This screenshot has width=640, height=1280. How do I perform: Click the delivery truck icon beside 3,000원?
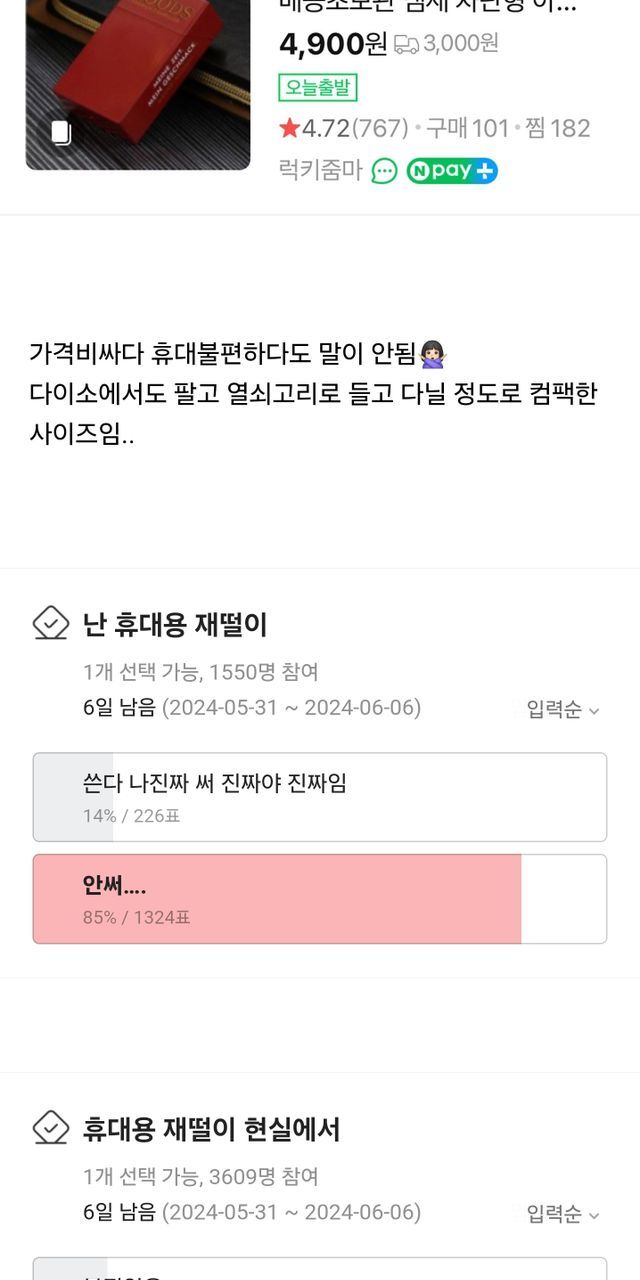(x=406, y=44)
